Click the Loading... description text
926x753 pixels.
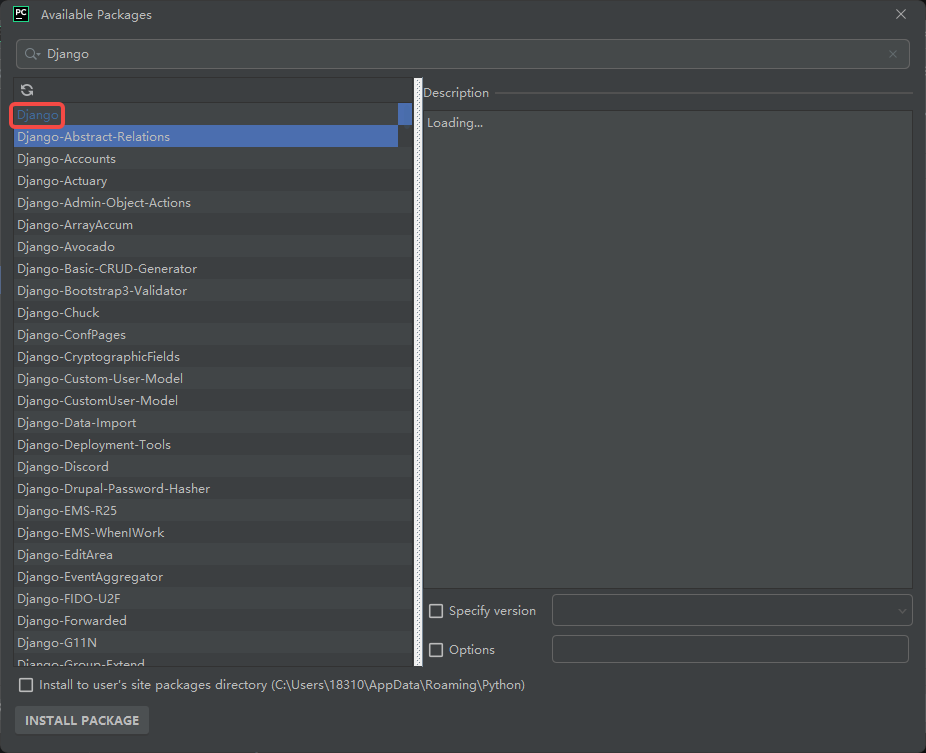coord(455,123)
